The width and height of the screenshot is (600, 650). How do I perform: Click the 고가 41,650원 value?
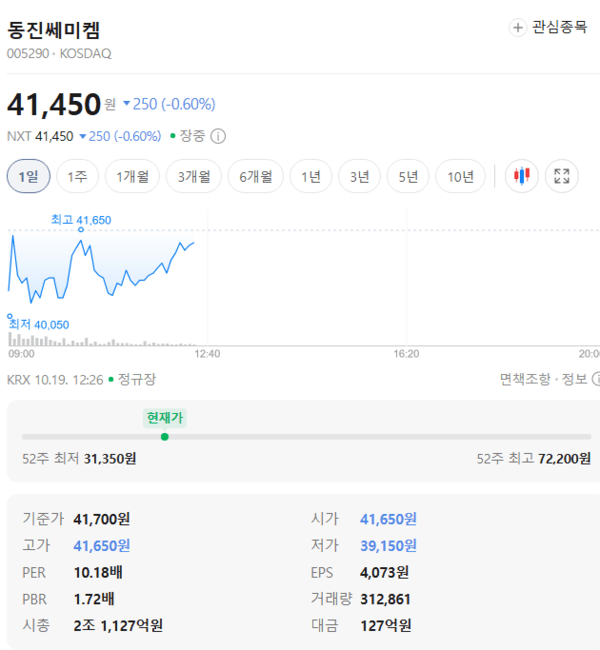coord(102,546)
